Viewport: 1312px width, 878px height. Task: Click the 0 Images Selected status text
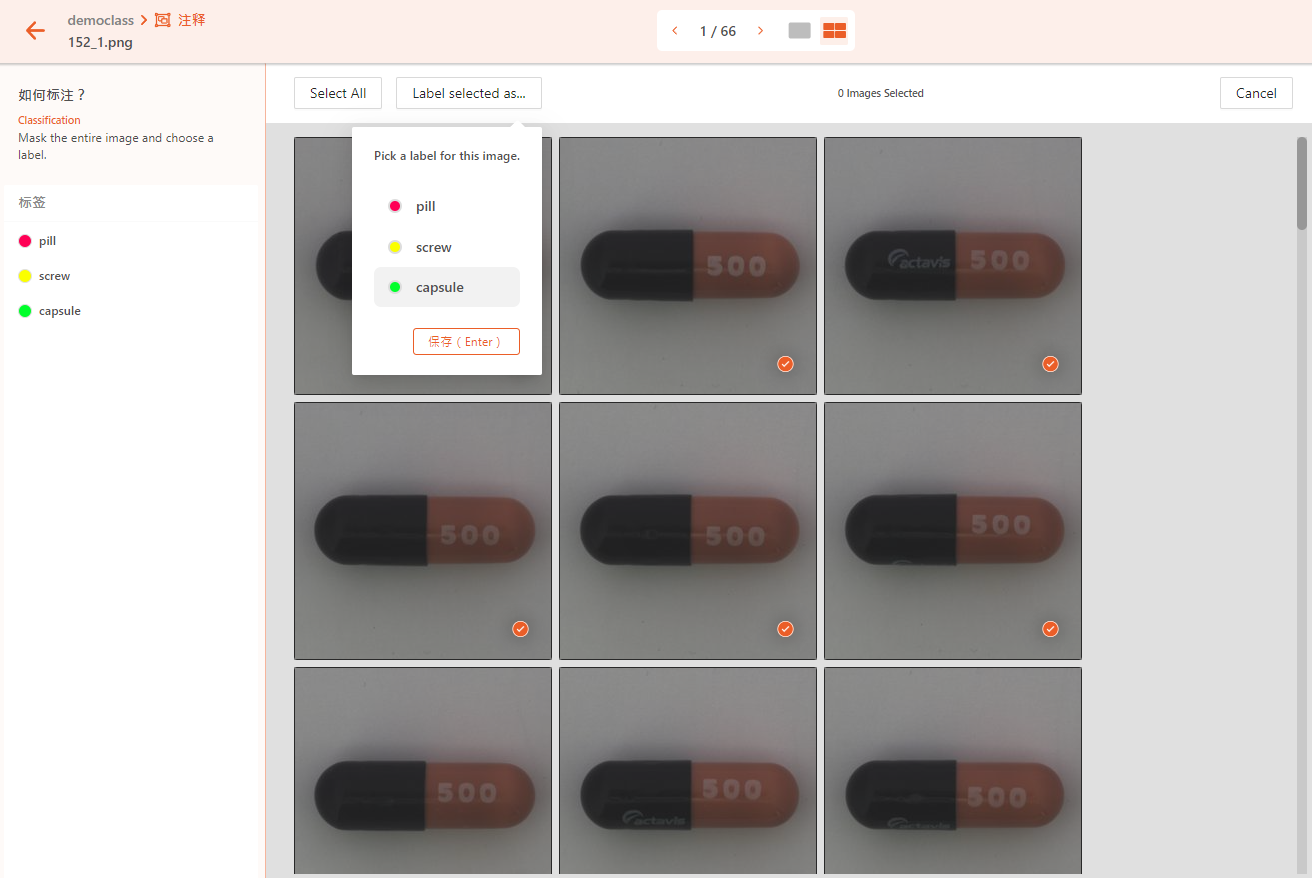coord(881,93)
